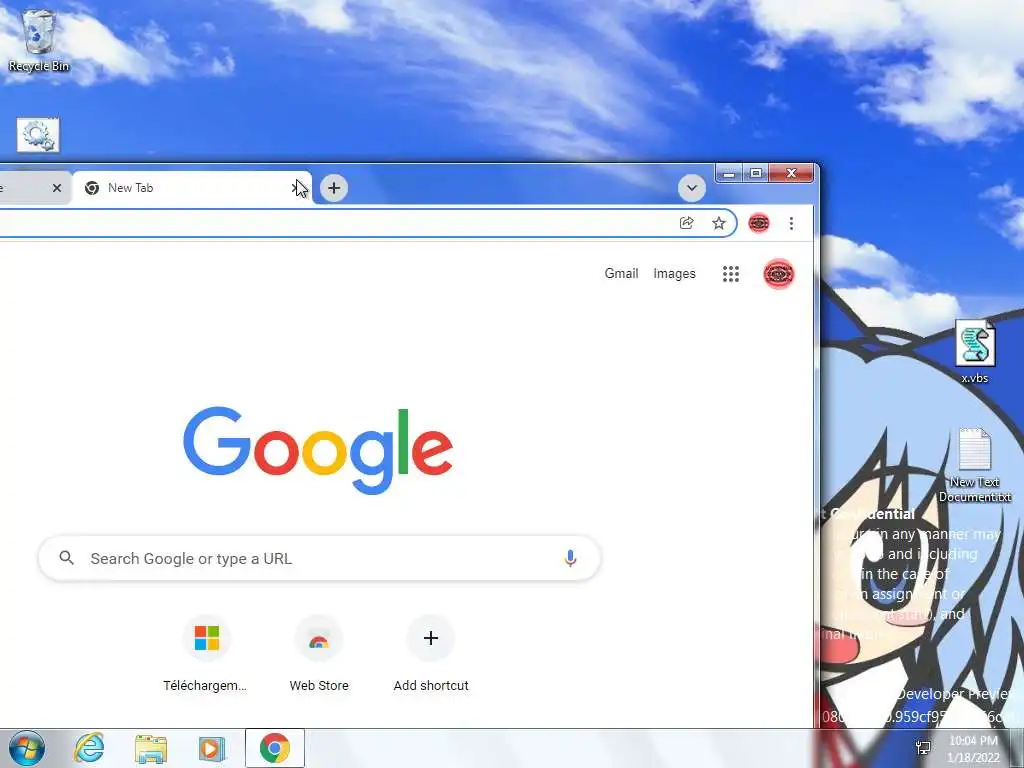Open the Téléchargem... shortcut tile
Image resolution: width=1024 pixels, height=768 pixels.
206,654
